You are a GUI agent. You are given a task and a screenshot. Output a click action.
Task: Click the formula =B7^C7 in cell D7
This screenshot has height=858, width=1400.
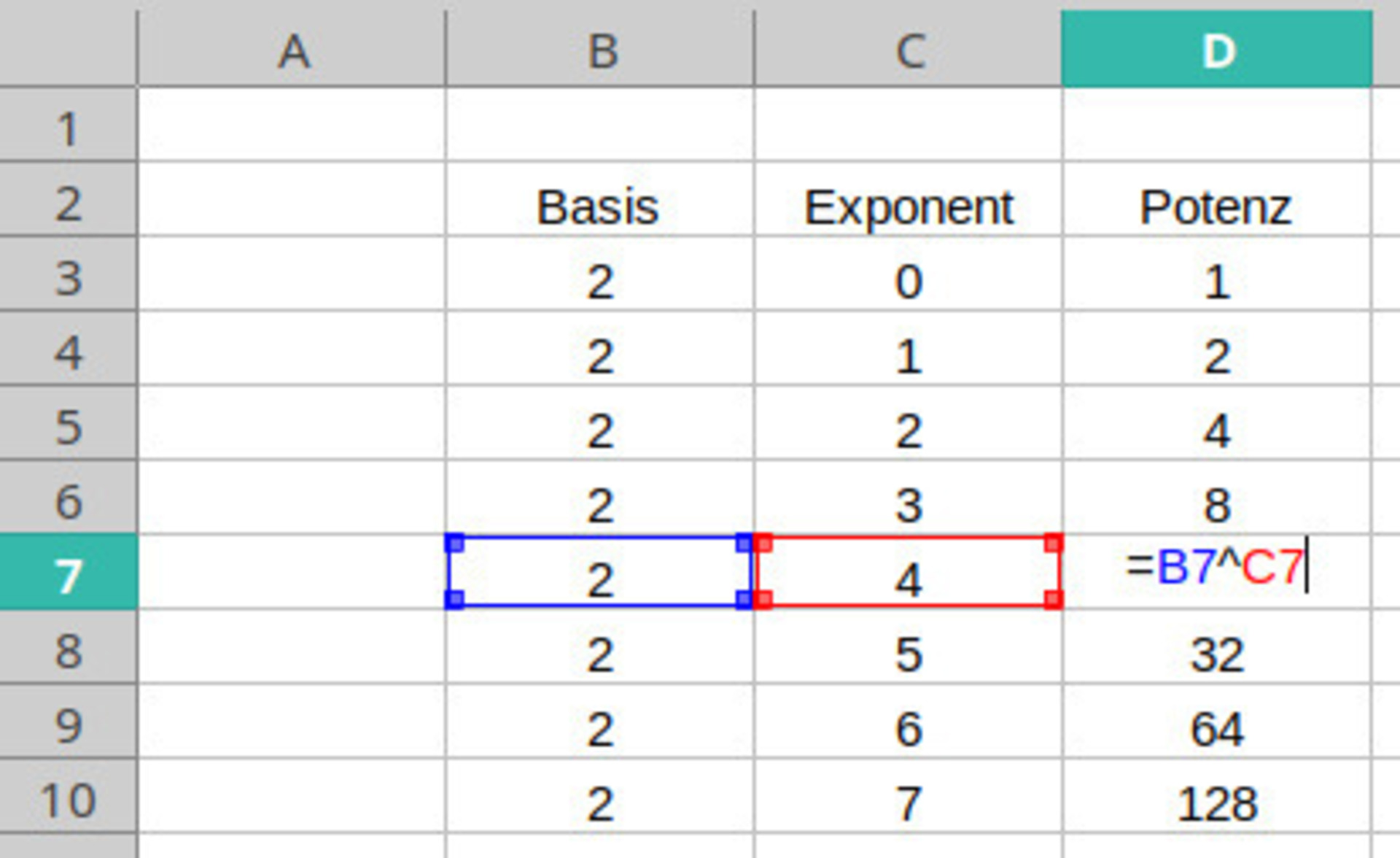[1216, 566]
